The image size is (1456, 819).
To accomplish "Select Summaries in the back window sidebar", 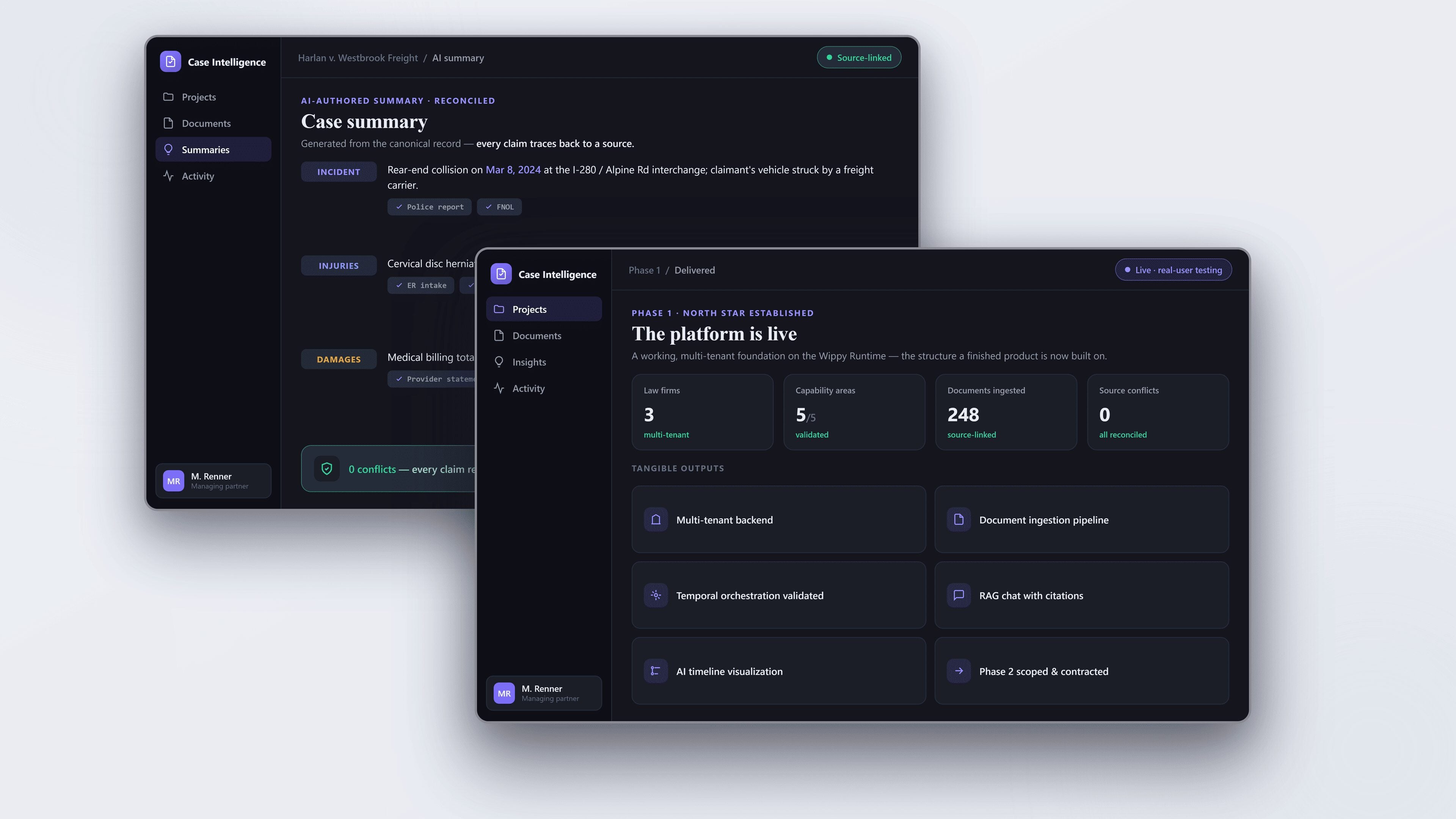I will point(213,150).
